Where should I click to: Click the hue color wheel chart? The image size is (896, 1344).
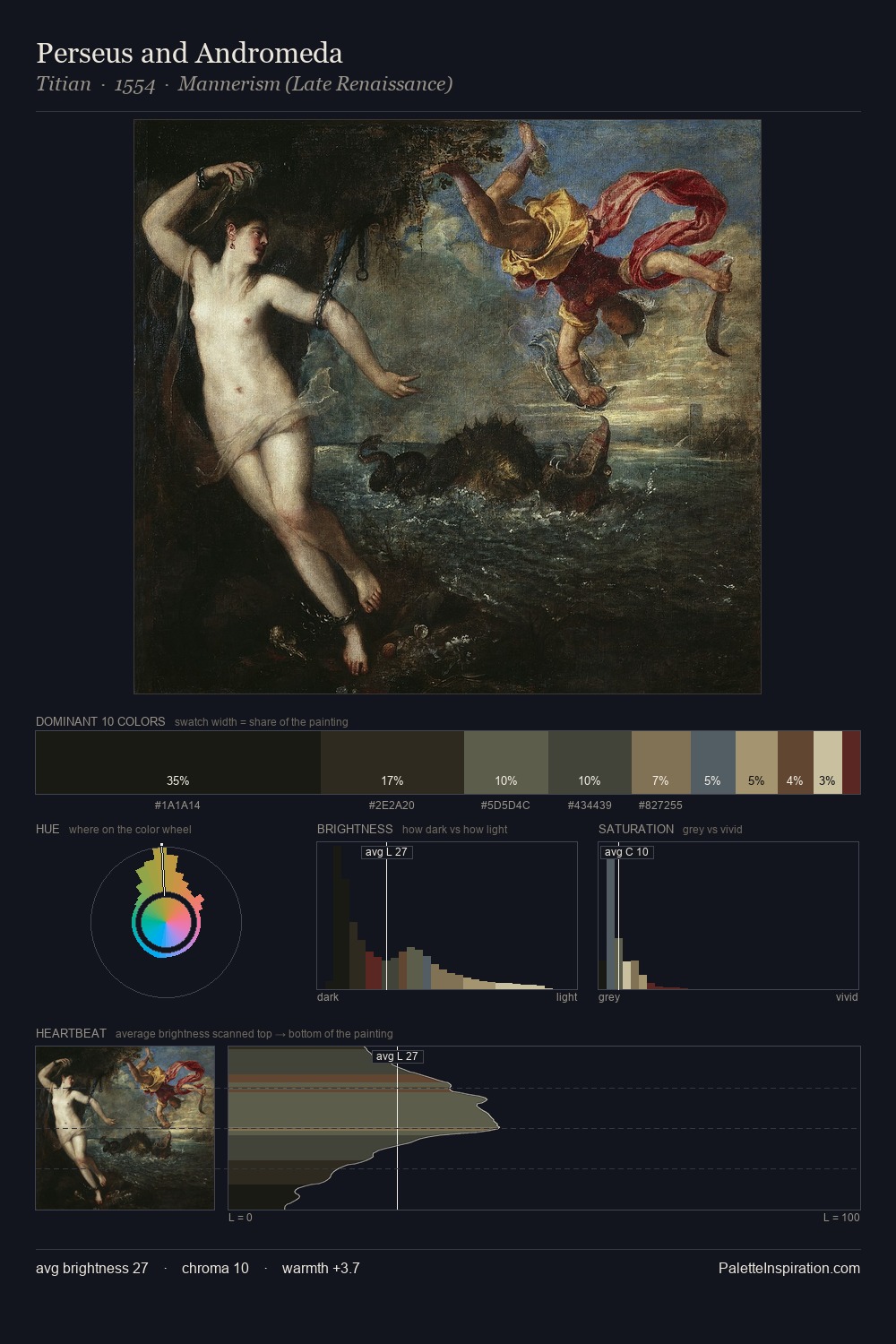(x=166, y=921)
